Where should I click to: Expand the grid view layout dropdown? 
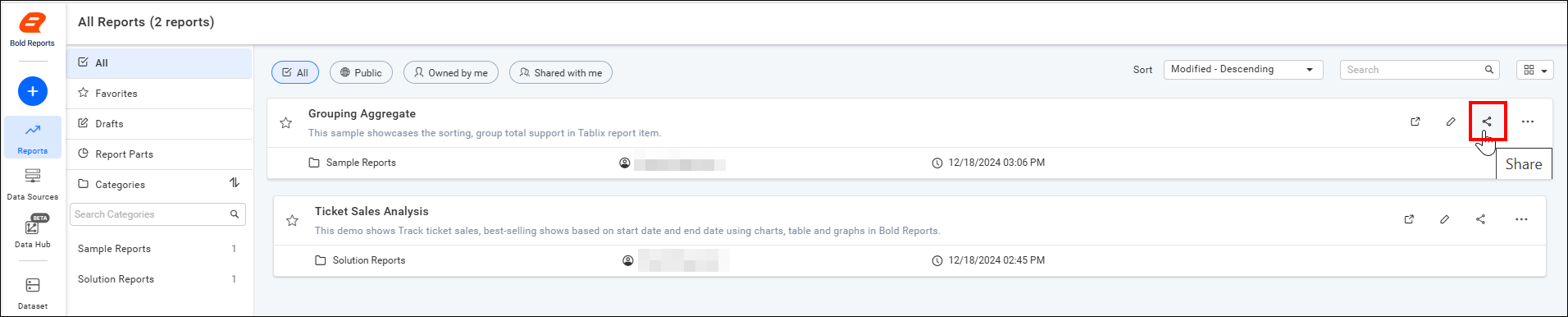click(x=1535, y=70)
